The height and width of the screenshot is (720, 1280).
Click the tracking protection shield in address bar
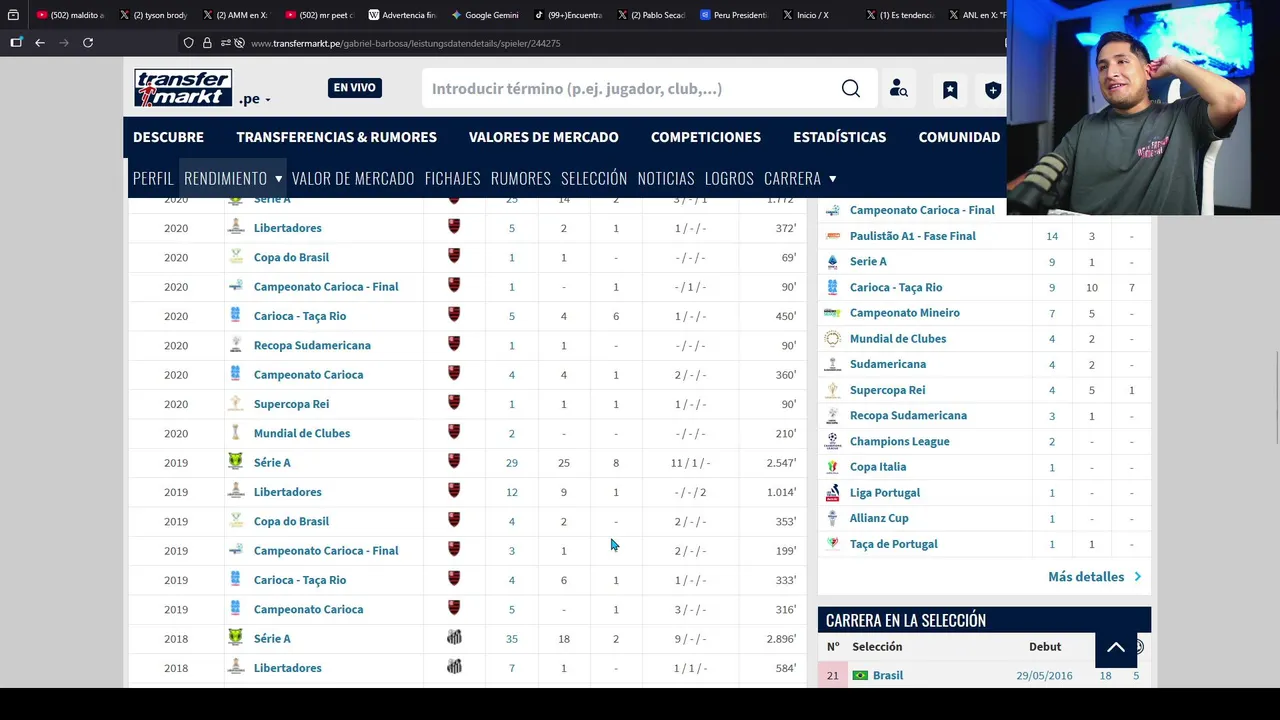[188, 43]
